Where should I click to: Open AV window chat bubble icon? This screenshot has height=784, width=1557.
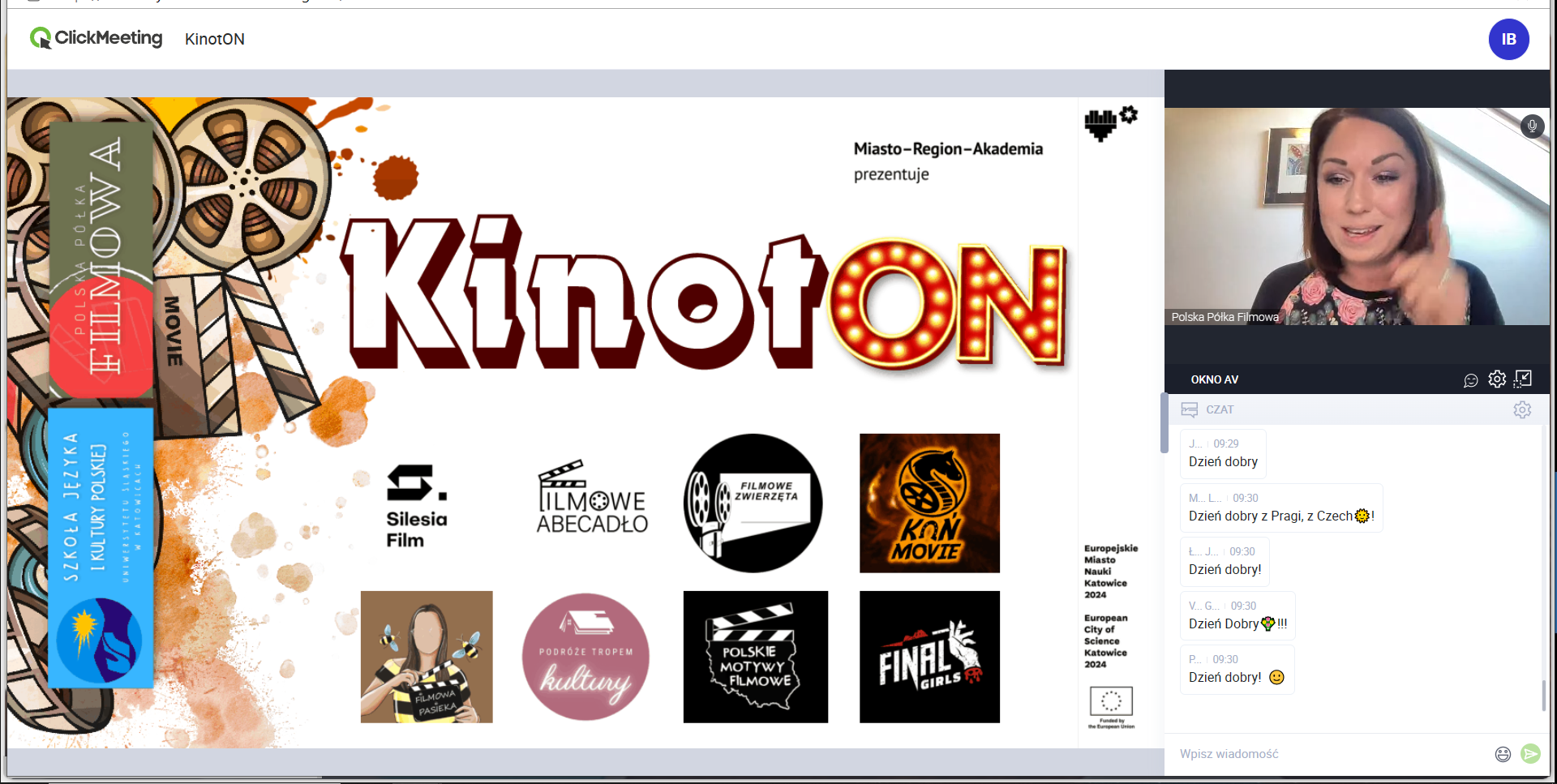click(1470, 380)
